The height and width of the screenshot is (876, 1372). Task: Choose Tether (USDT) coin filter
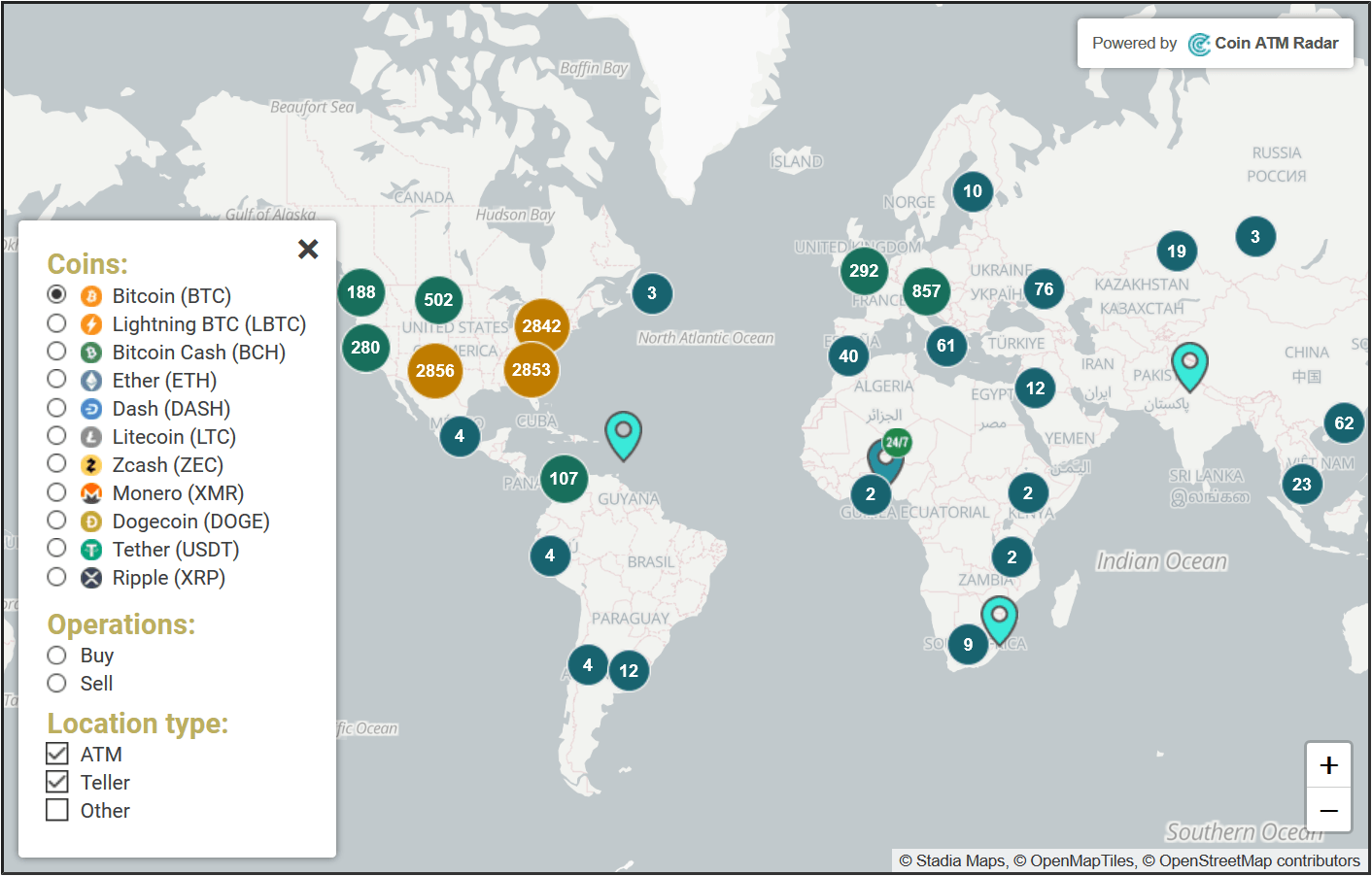pos(57,548)
